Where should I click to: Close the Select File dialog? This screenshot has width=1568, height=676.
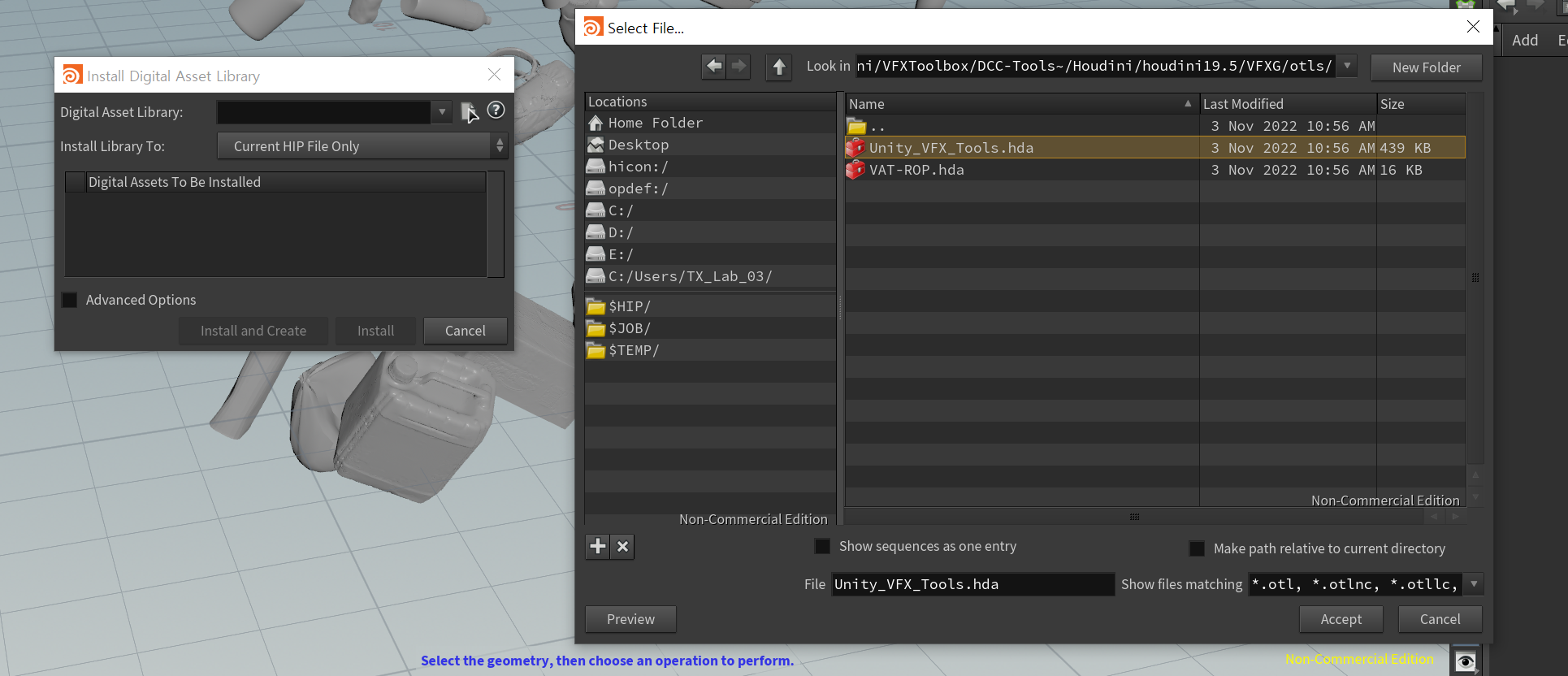[1473, 27]
